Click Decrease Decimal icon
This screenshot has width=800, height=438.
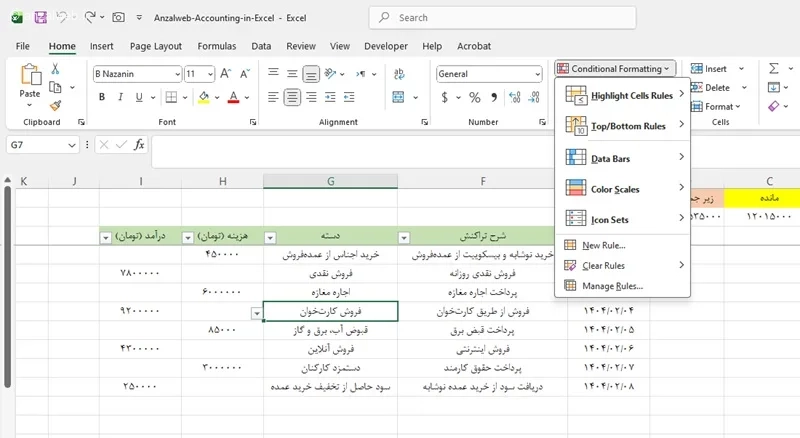pos(534,97)
